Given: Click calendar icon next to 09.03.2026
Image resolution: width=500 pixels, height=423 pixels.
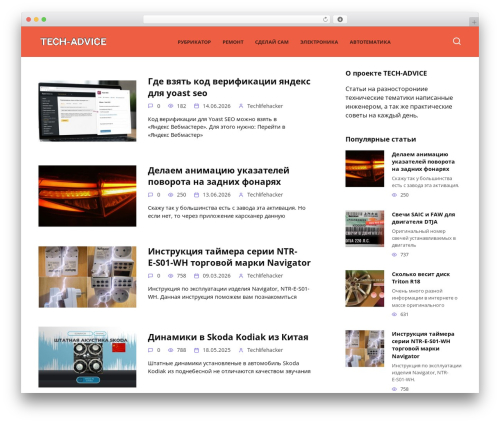Looking at the screenshot, I should [x=196, y=276].
